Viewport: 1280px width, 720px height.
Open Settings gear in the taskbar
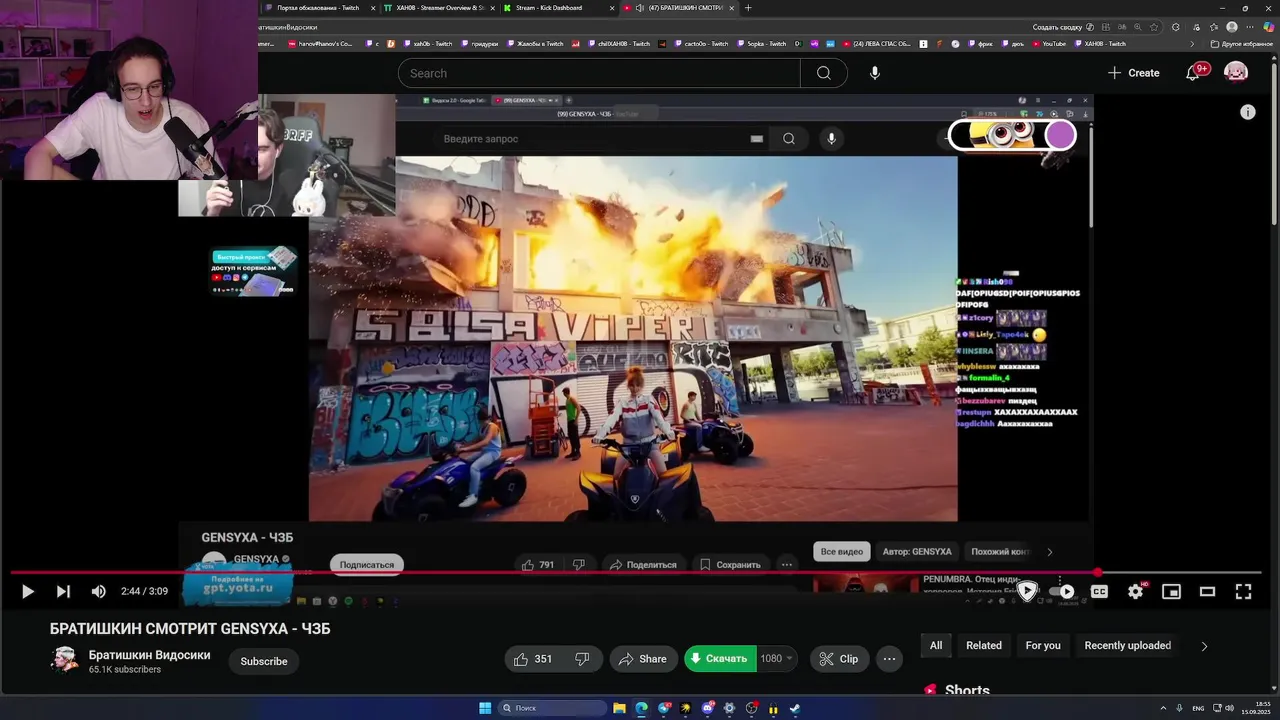point(729,708)
